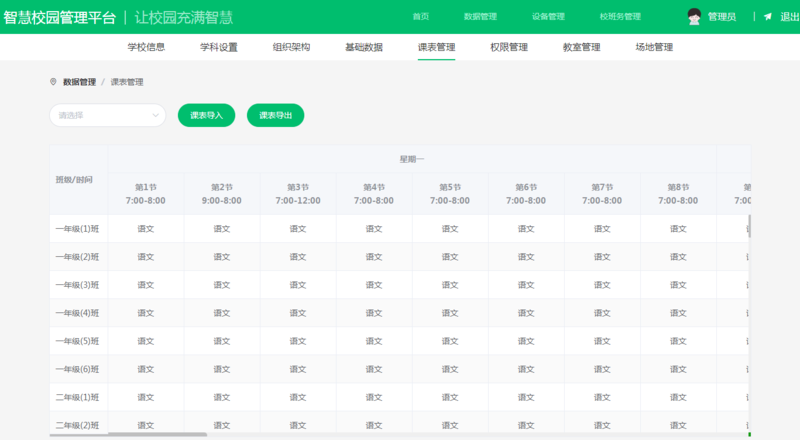Select 一年级(1)班 第1节 语文 cell

click(x=145, y=229)
